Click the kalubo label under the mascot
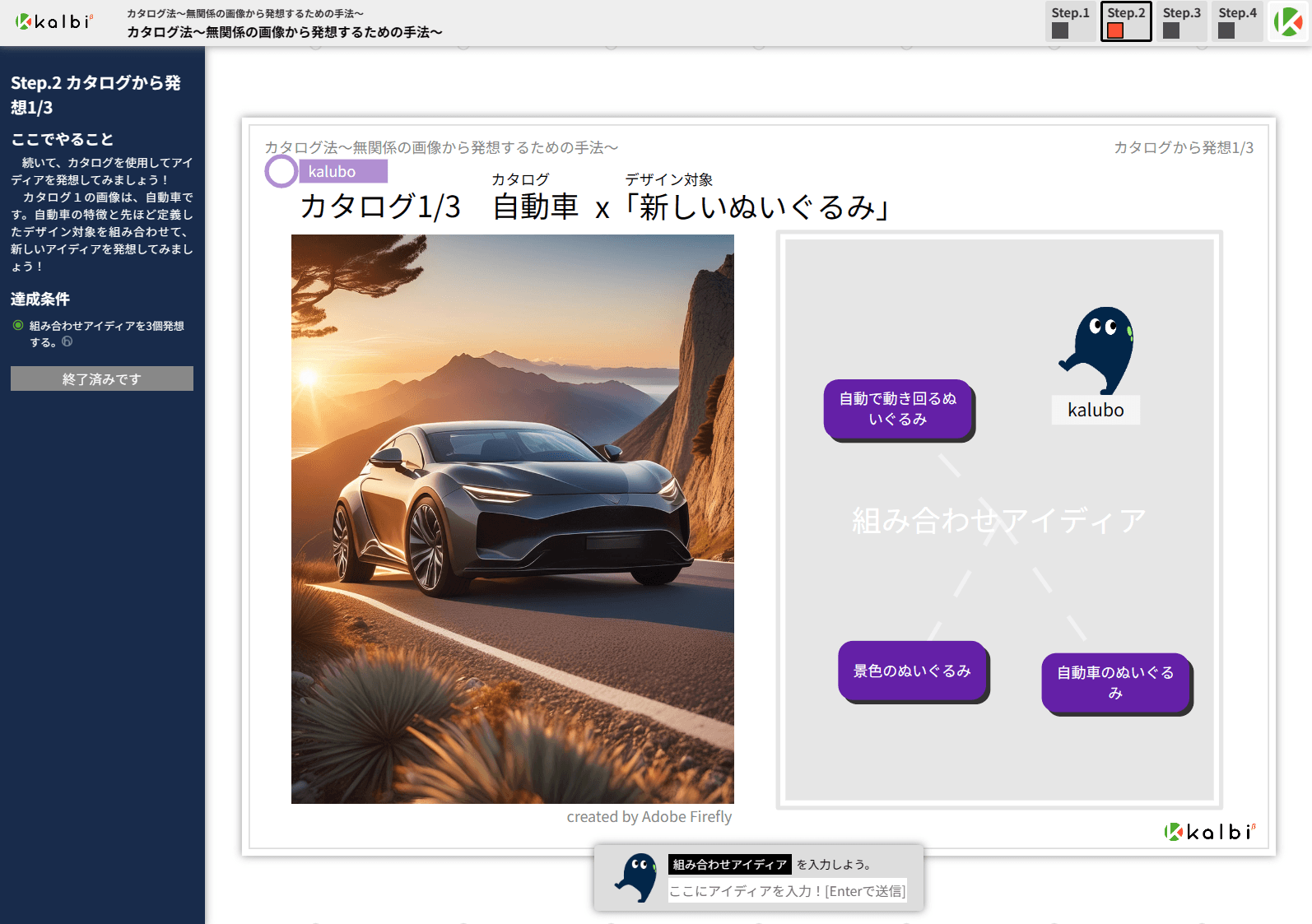This screenshot has width=1312, height=924. click(1096, 410)
